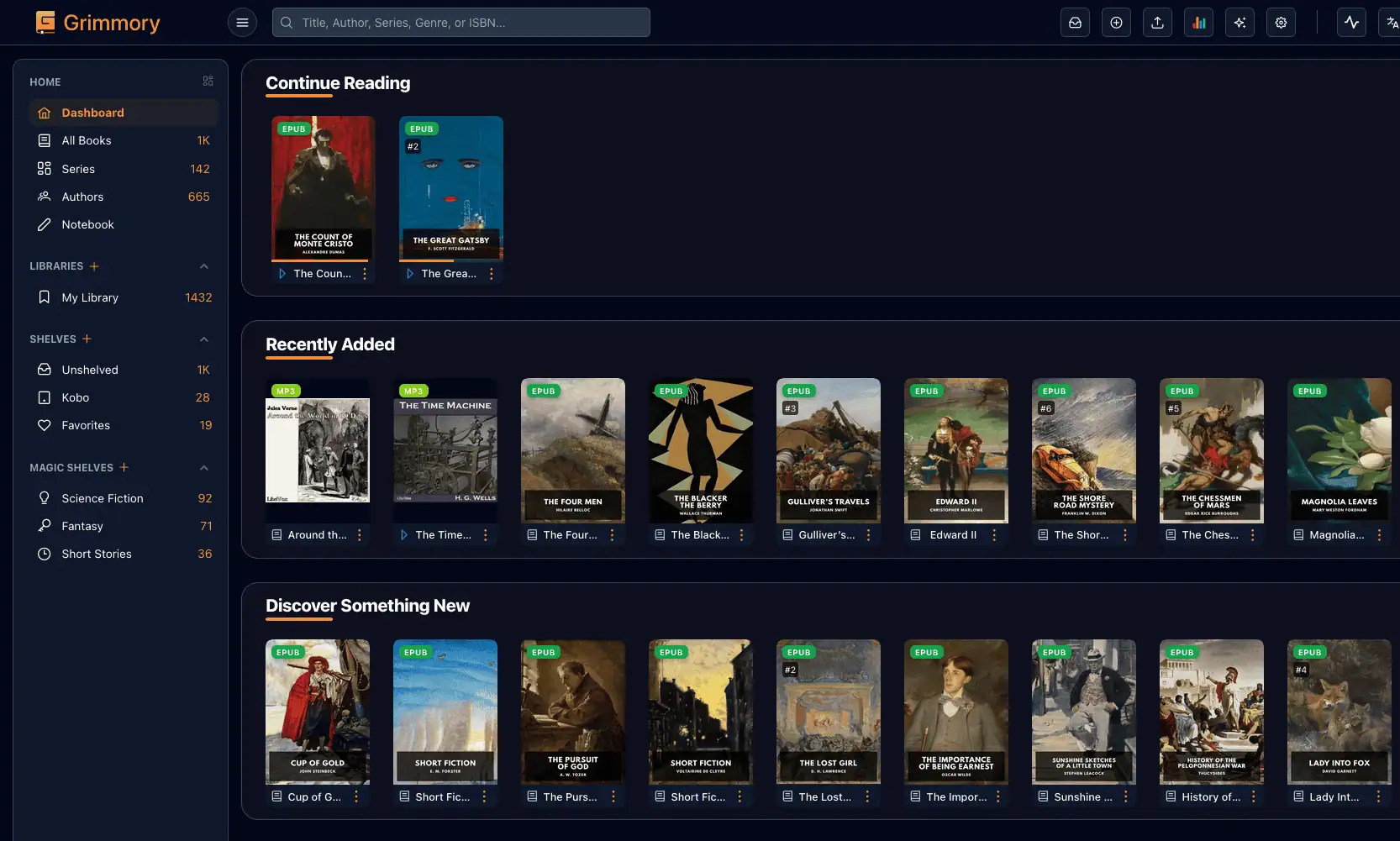Viewport: 1400px width, 841px height.
Task: Open the Favorites shelf
Action: coord(123,425)
